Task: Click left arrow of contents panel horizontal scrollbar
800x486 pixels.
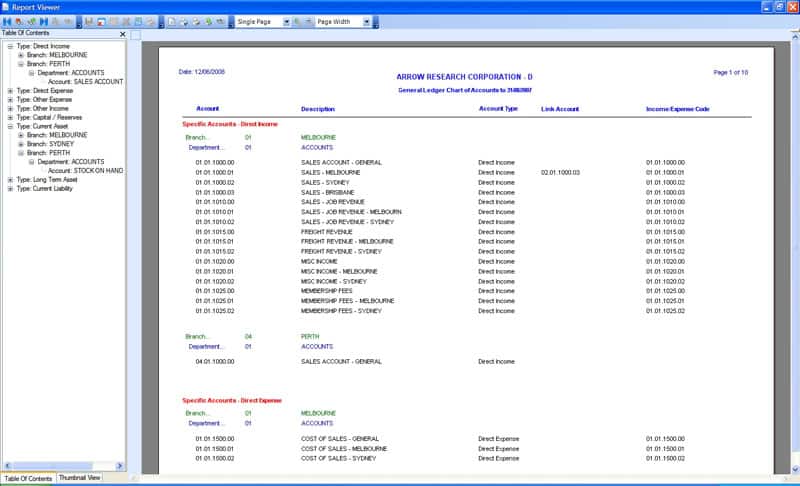Action: click(7, 466)
